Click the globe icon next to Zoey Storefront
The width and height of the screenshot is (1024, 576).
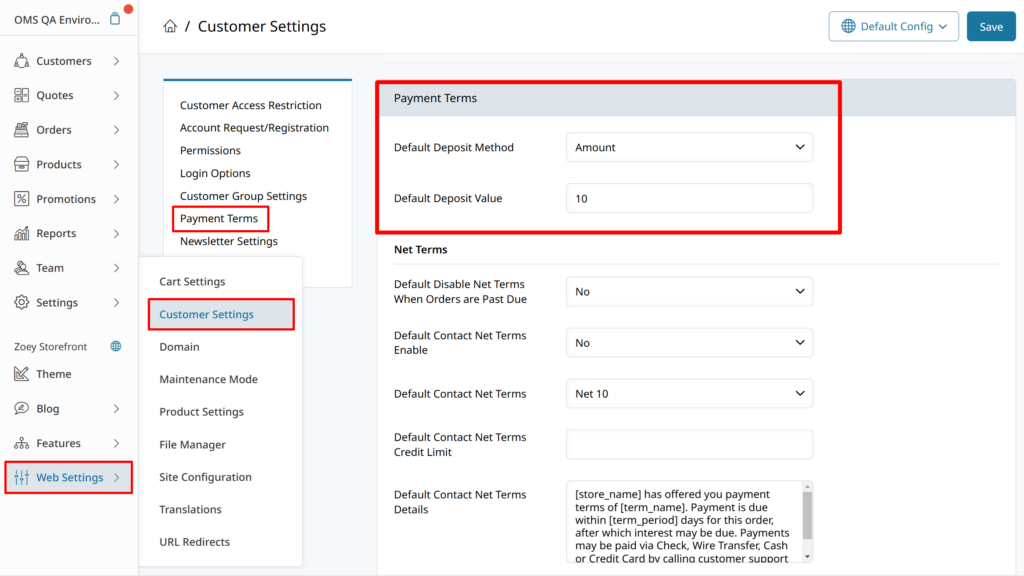[116, 346]
